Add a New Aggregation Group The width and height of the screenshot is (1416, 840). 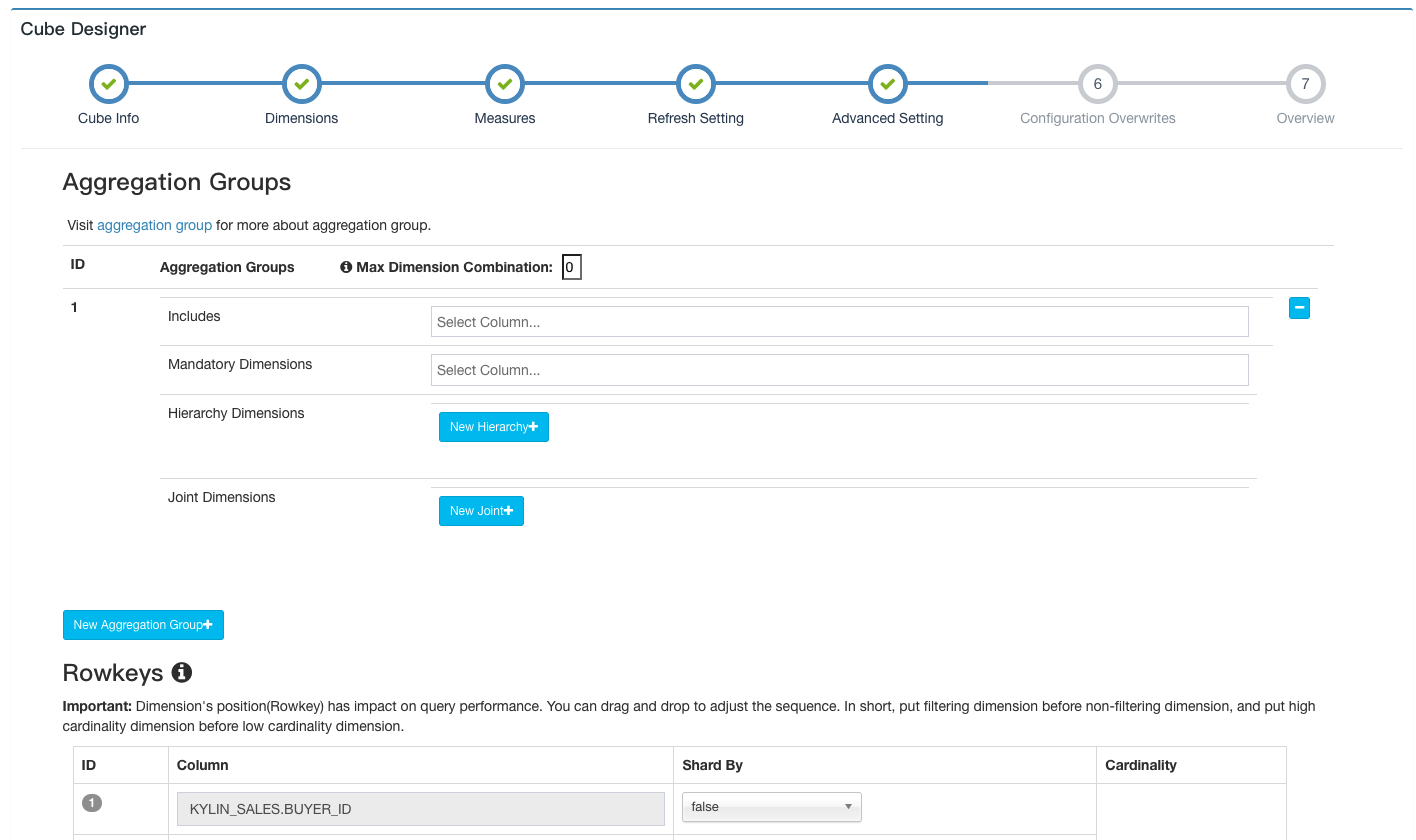pyautogui.click(x=143, y=625)
